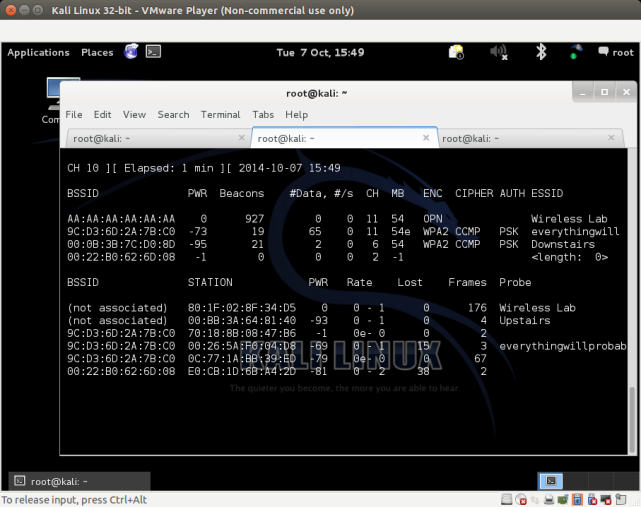The width and height of the screenshot is (641, 507).
Task: Close the middle active terminal tab
Action: tap(430, 139)
